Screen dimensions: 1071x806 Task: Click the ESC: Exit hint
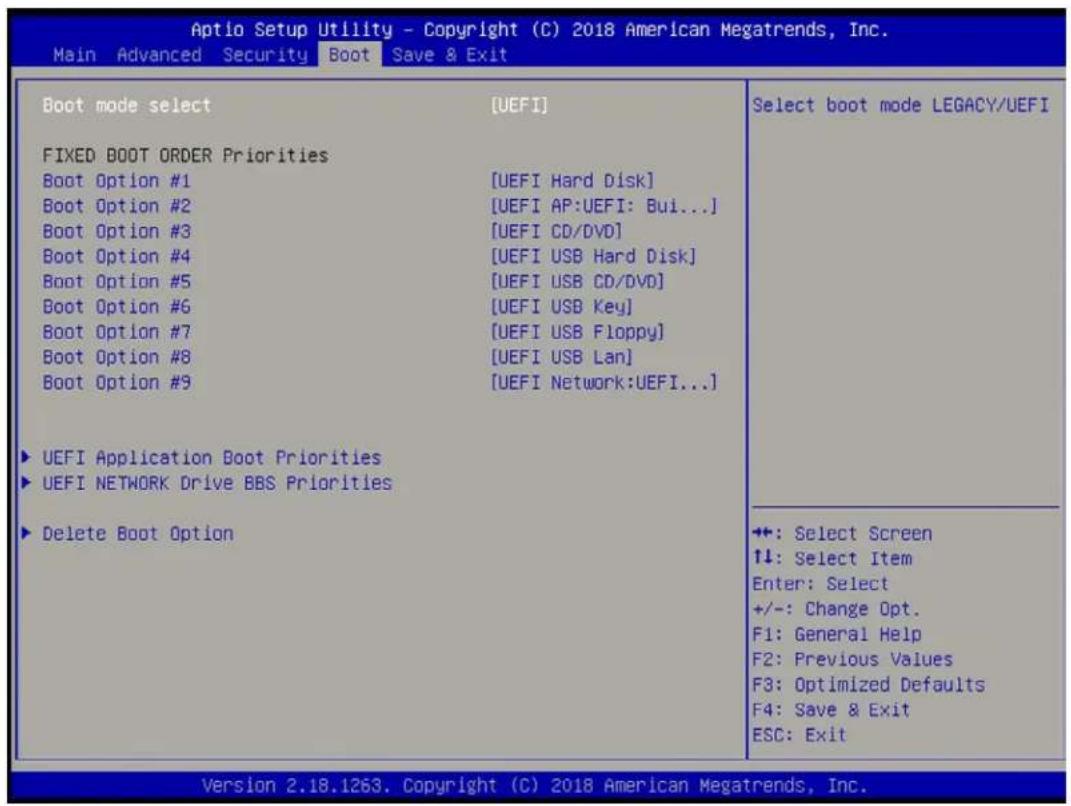pos(799,736)
